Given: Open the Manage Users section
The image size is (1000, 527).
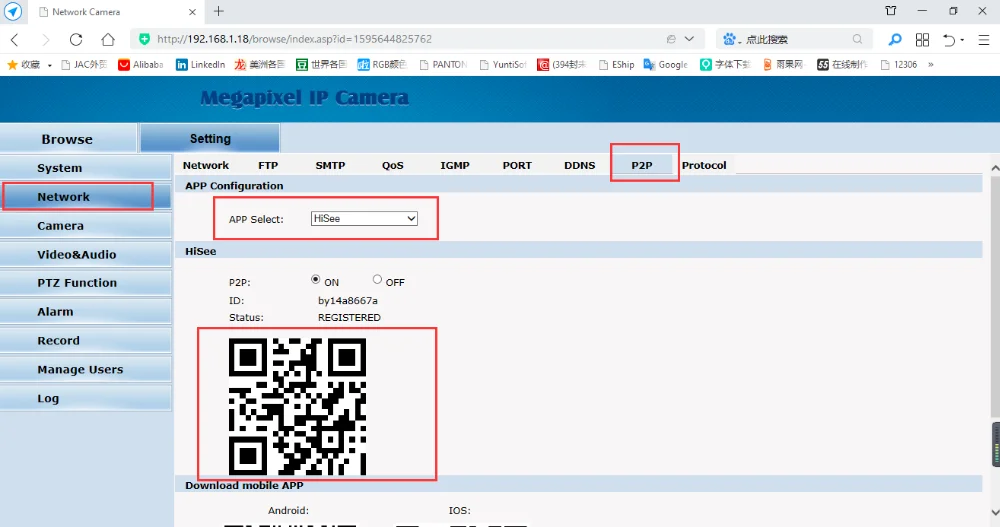Looking at the screenshot, I should tap(85, 369).
